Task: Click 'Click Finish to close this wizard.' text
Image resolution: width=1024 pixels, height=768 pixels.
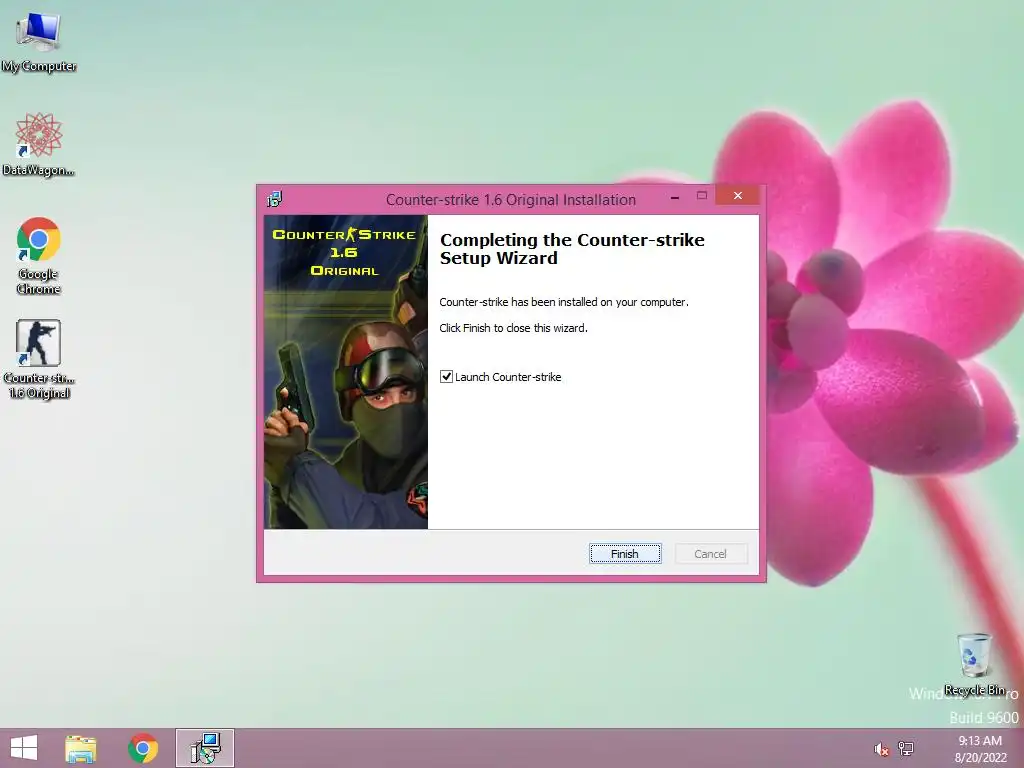Action: [x=513, y=328]
